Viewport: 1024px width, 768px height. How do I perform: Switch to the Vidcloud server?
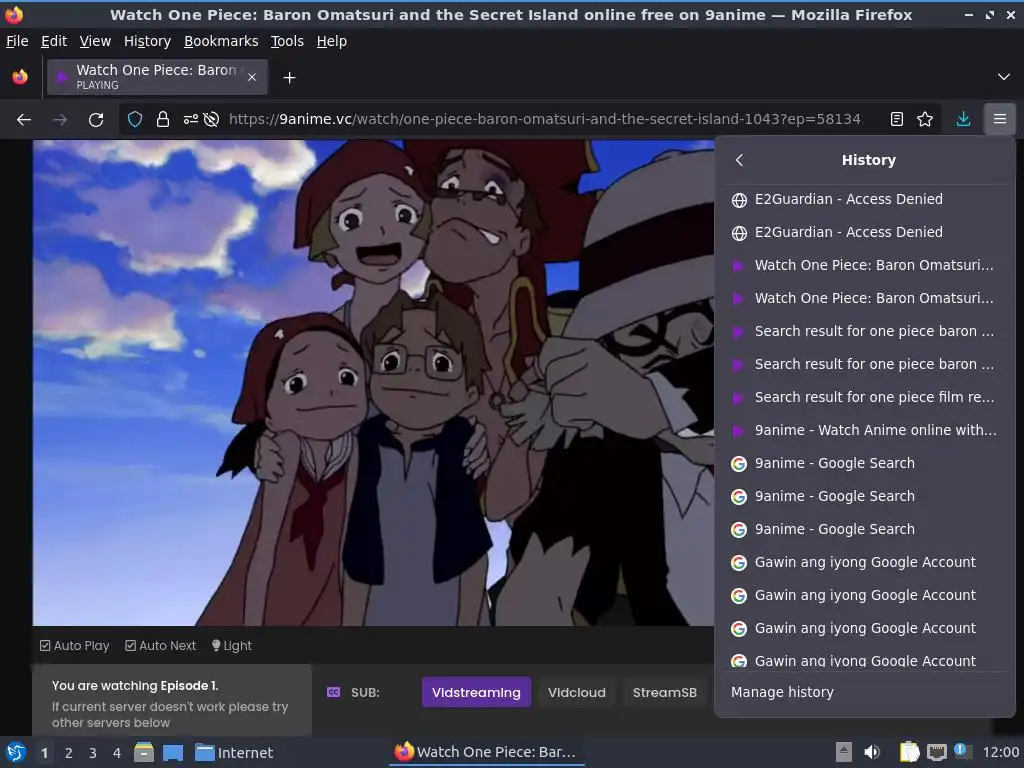point(577,692)
